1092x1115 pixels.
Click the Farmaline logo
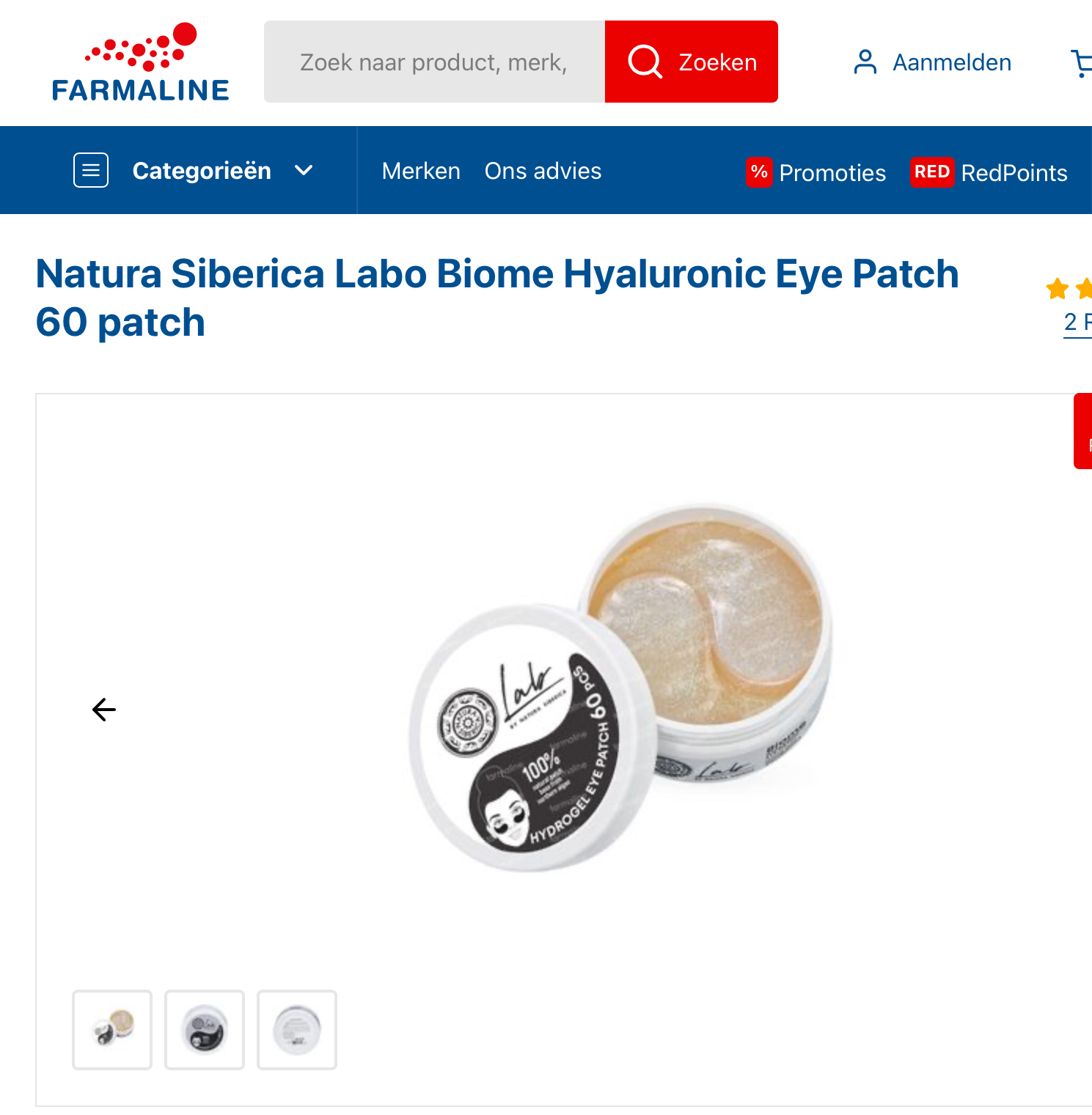point(140,62)
